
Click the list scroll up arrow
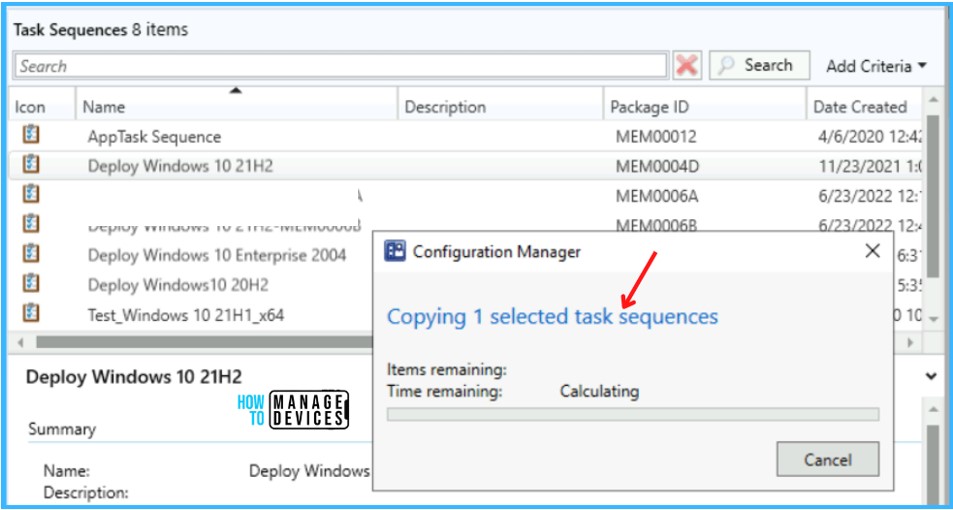pyautogui.click(x=932, y=99)
